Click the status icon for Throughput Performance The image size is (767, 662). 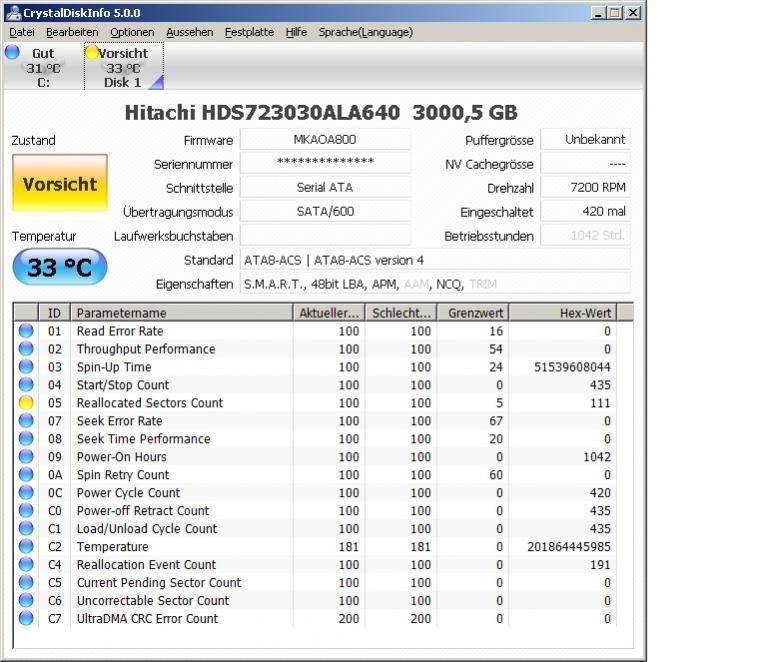(x=26, y=349)
